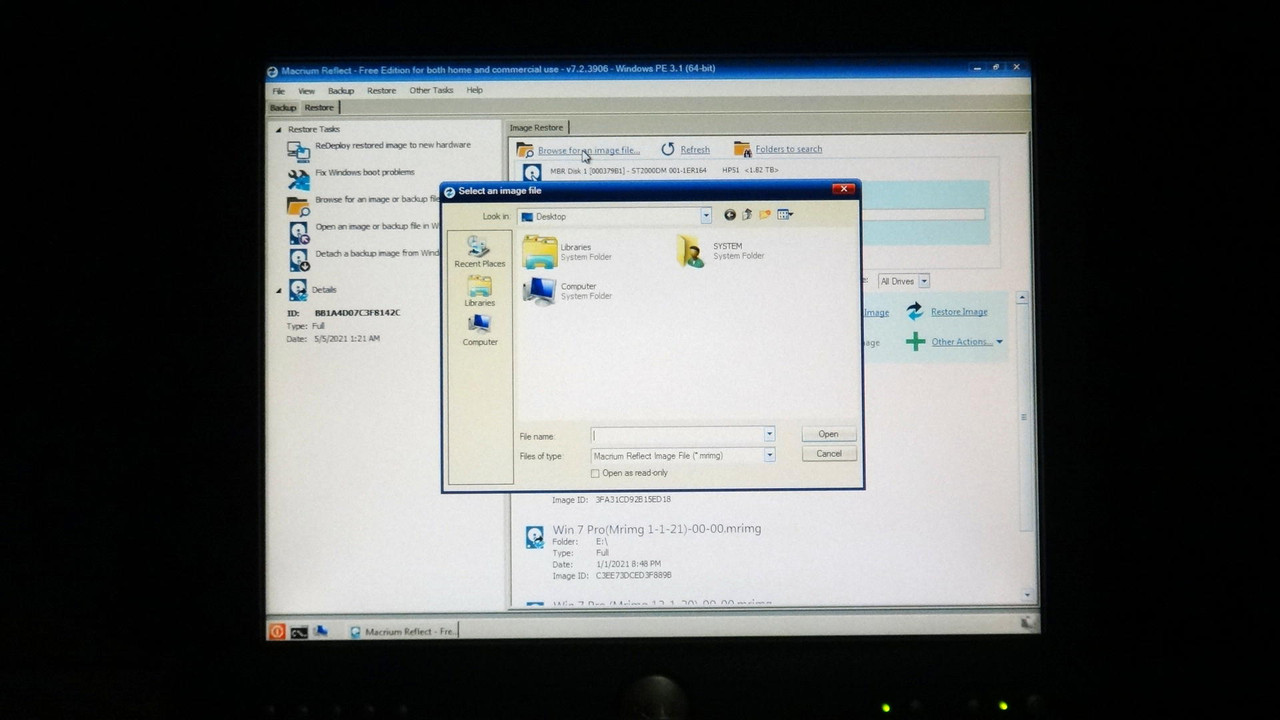
Task: Create new folder via dialog toolbar icon
Action: [x=765, y=215]
